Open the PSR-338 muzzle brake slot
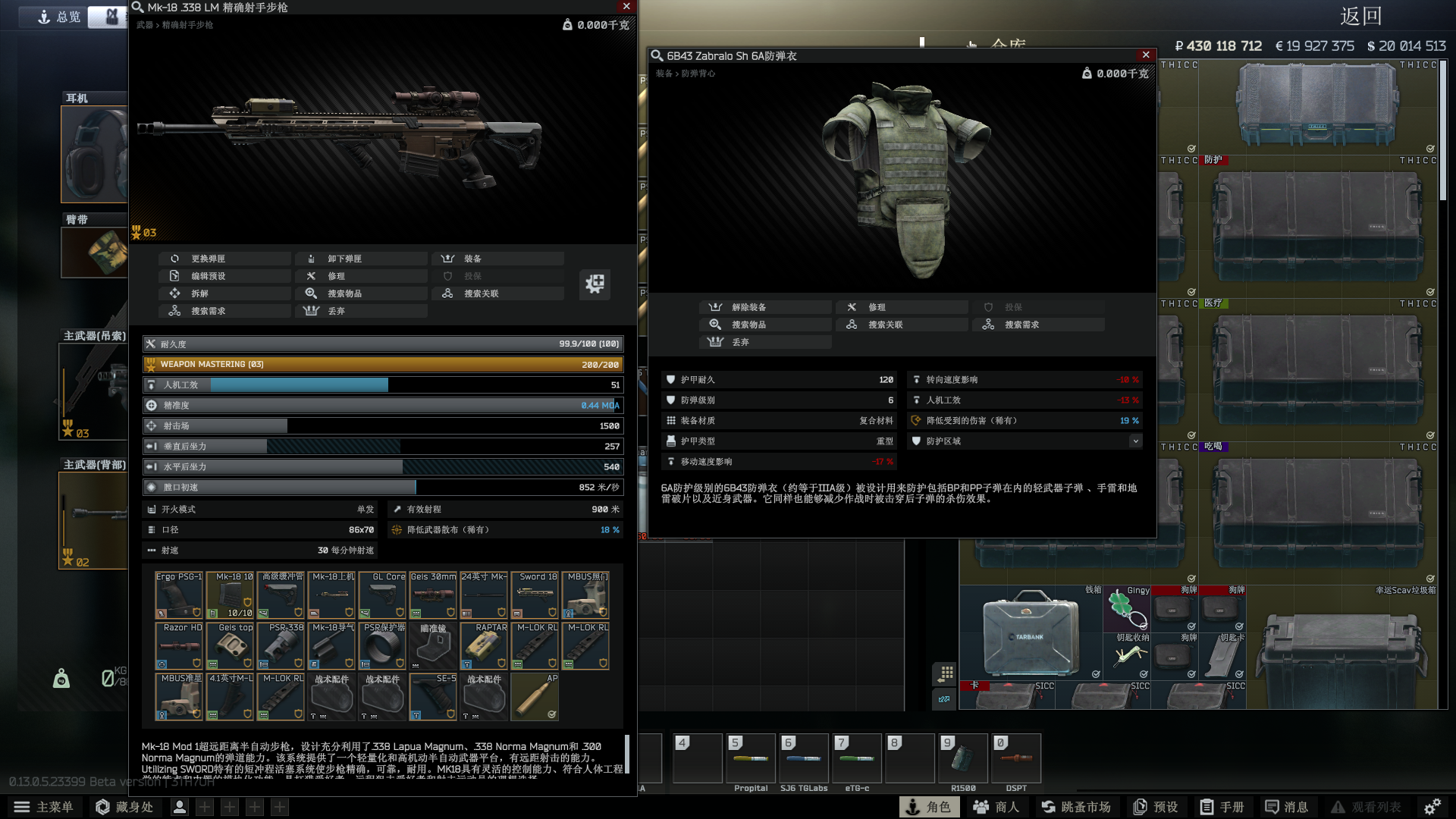This screenshot has width=1456, height=819. click(281, 646)
